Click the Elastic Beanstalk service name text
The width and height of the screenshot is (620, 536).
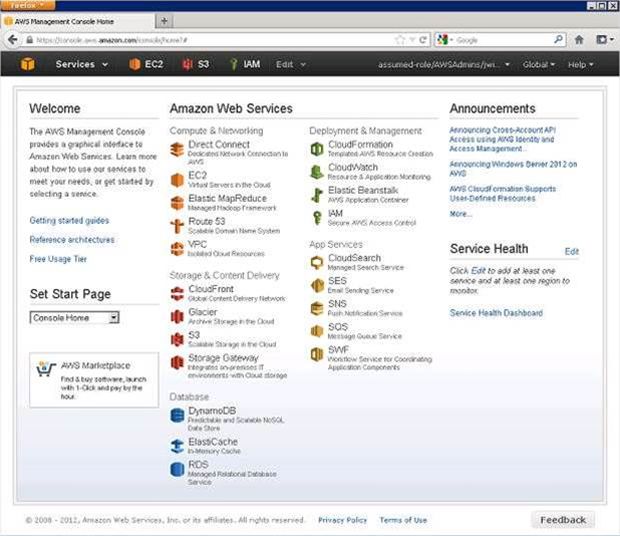pyautogui.click(x=363, y=190)
